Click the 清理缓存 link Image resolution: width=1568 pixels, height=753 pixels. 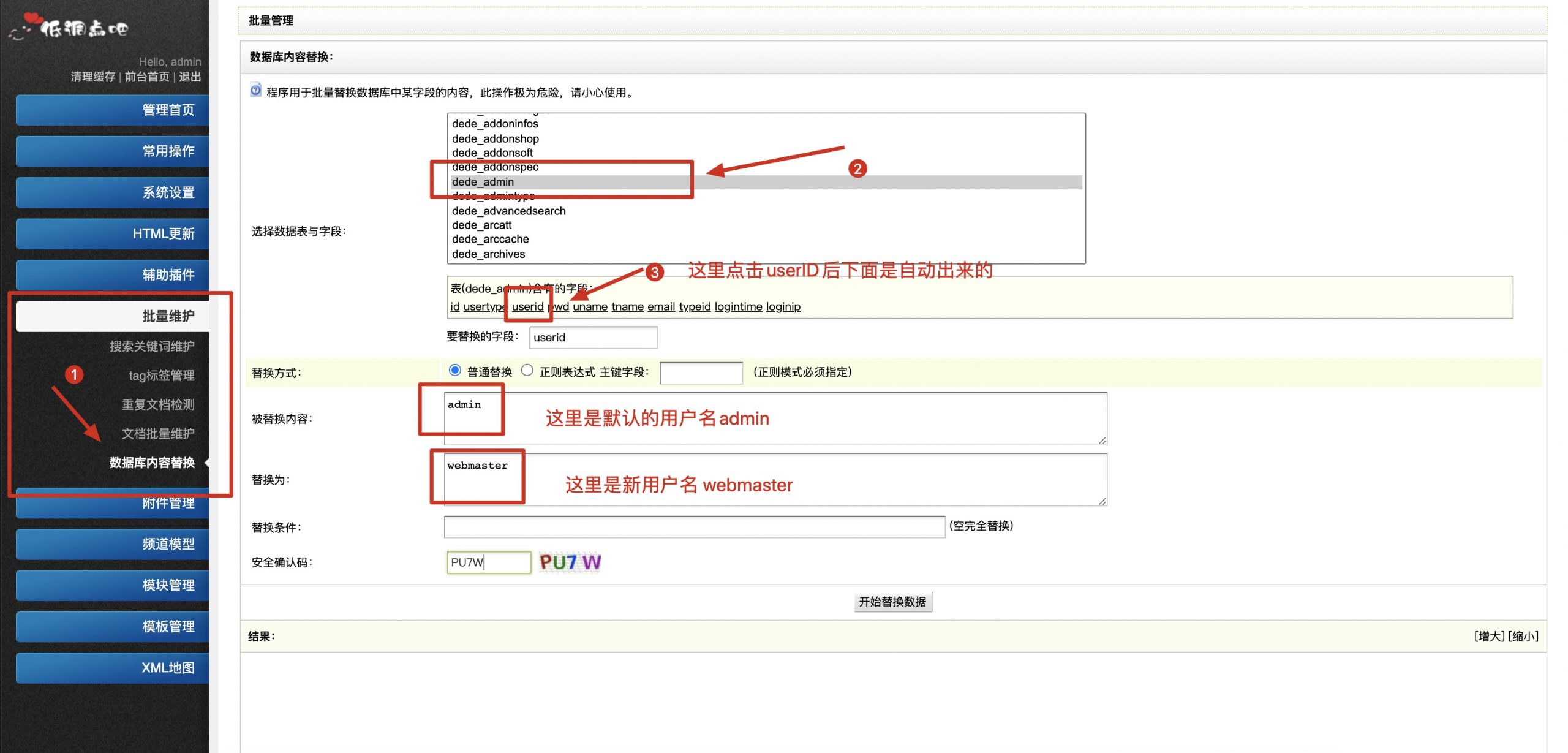coord(92,77)
